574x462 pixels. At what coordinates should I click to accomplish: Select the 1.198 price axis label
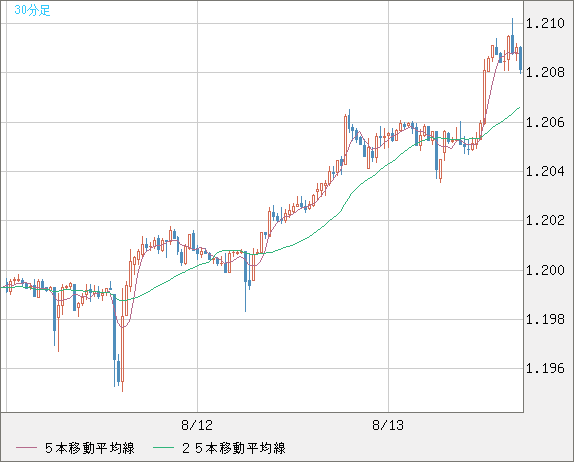pos(545,319)
